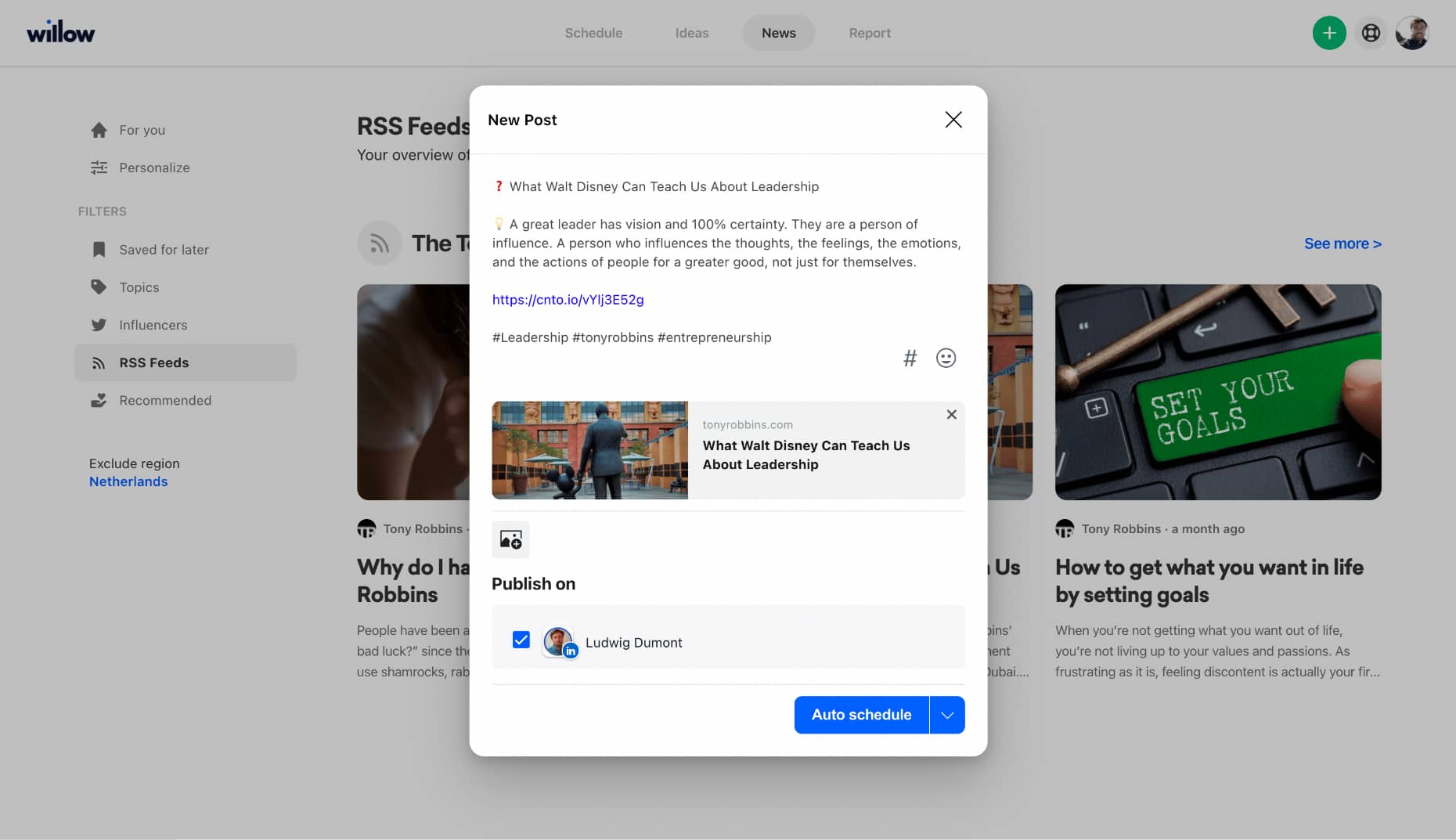Click the willow logo
The image size is (1456, 840).
pos(60,32)
